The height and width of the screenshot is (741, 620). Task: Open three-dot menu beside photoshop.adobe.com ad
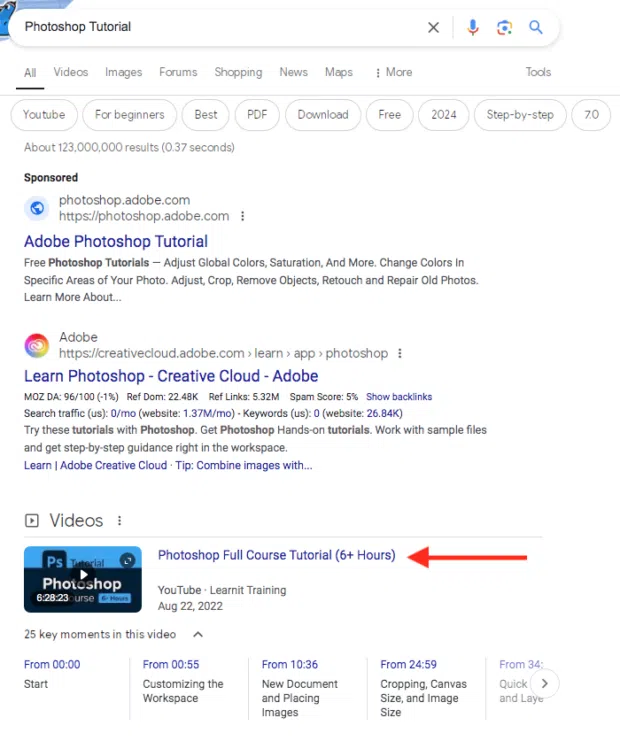point(242,216)
